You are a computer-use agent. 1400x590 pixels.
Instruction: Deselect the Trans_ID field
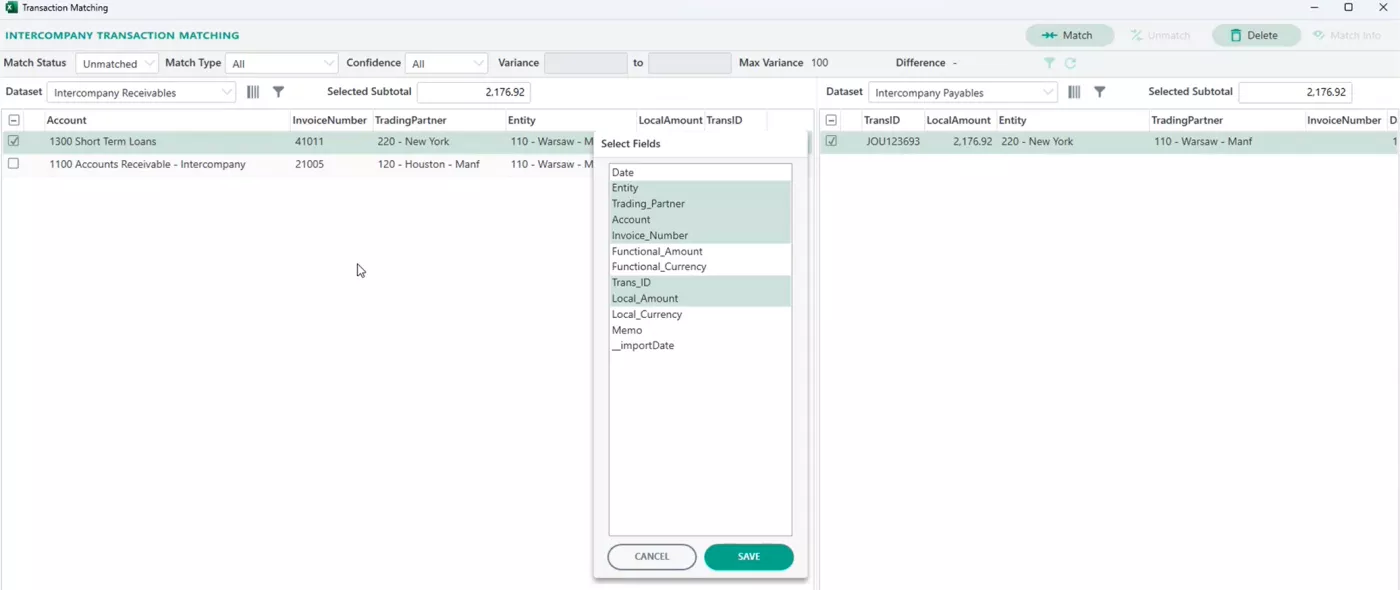coord(700,283)
